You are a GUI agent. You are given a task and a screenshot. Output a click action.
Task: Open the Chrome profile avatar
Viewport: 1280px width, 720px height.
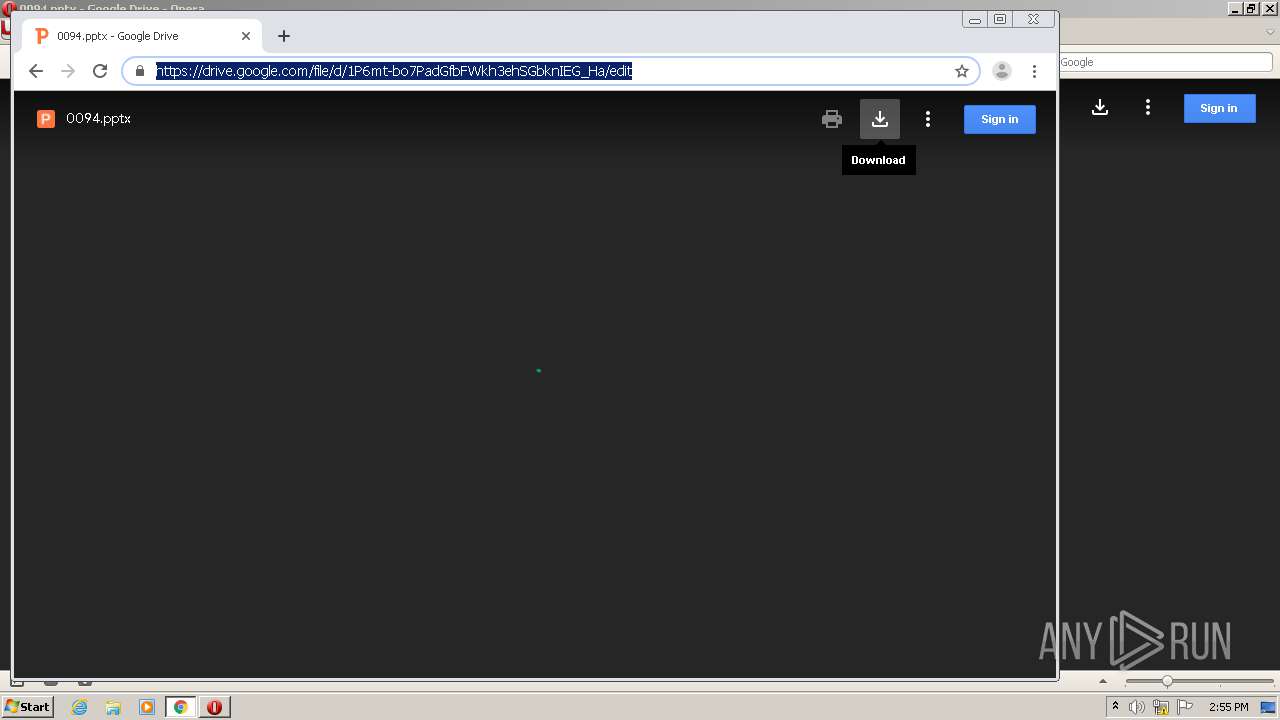(x=1001, y=71)
